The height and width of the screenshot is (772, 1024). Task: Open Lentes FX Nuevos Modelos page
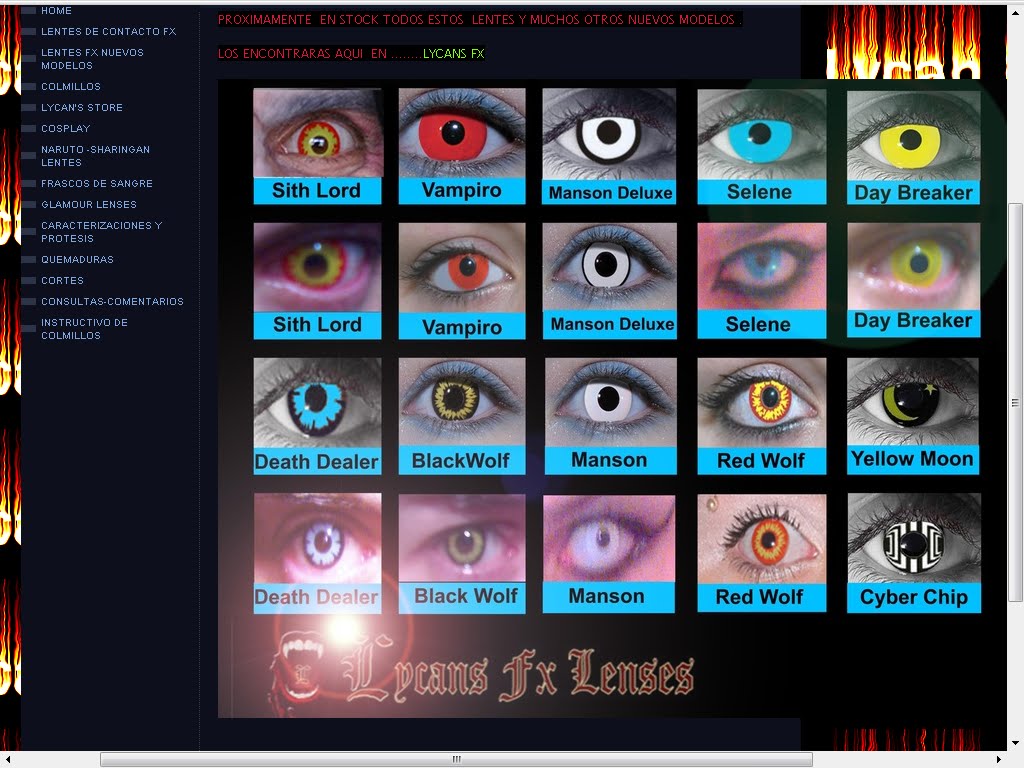92,59
